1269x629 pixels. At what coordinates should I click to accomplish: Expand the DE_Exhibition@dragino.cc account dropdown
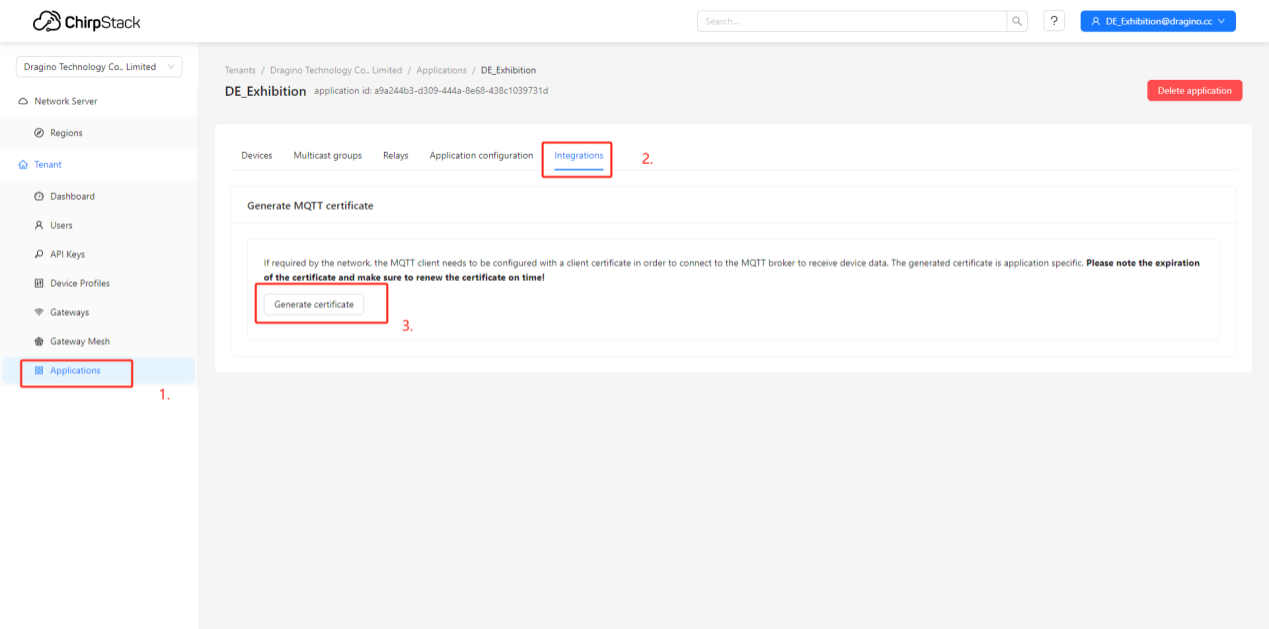1157,20
